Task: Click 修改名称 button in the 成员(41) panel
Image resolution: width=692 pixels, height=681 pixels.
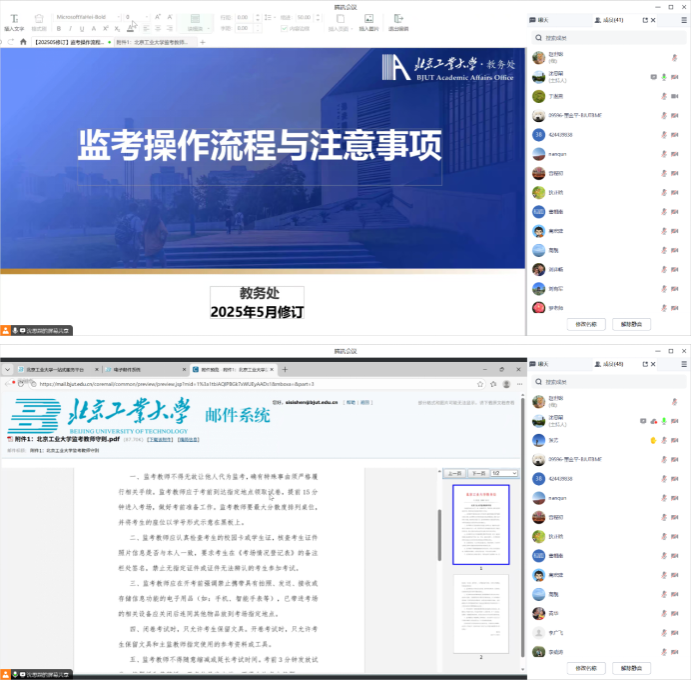Action: click(587, 324)
